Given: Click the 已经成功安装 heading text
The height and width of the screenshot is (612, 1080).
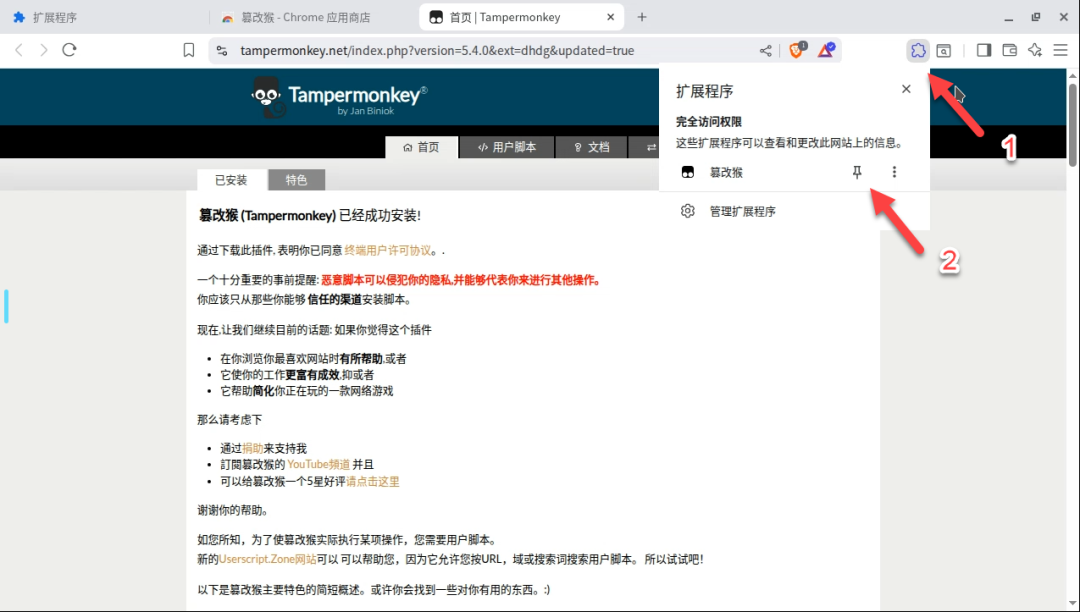Looking at the screenshot, I should [380, 215].
